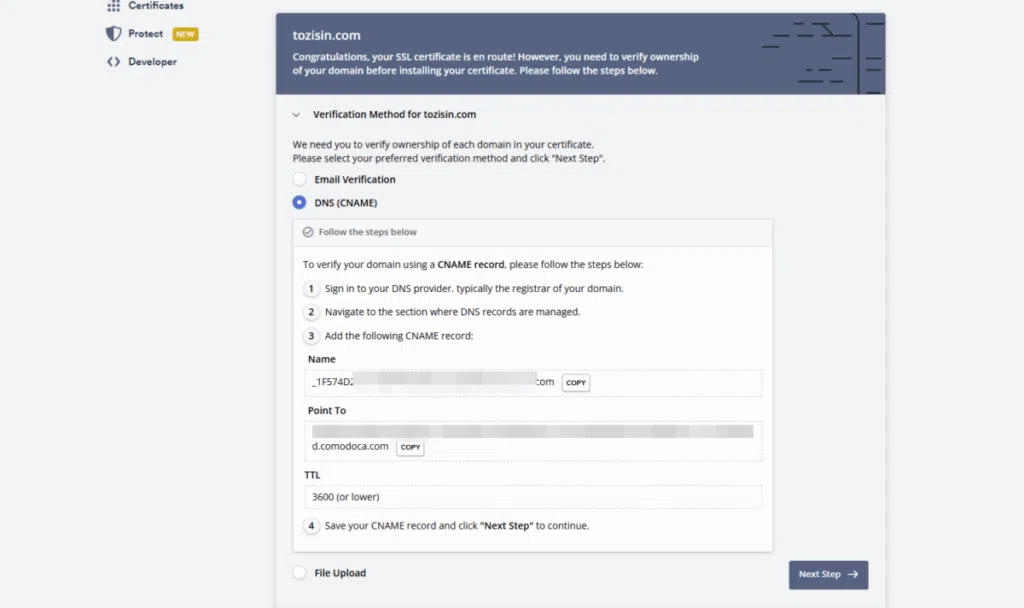Select the Email Verification radio option
This screenshot has height=608, width=1024.
[299, 180]
